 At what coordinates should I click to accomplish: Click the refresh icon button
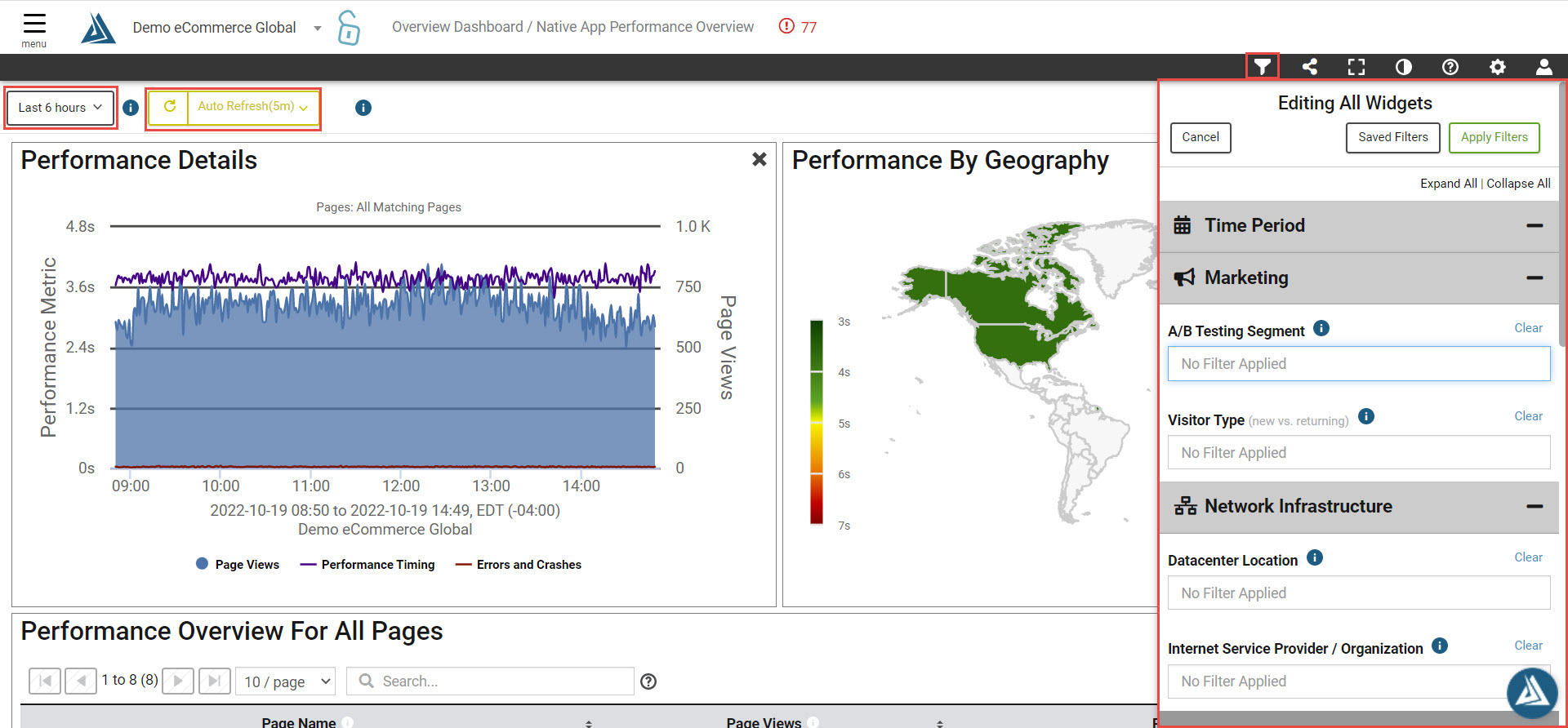169,107
